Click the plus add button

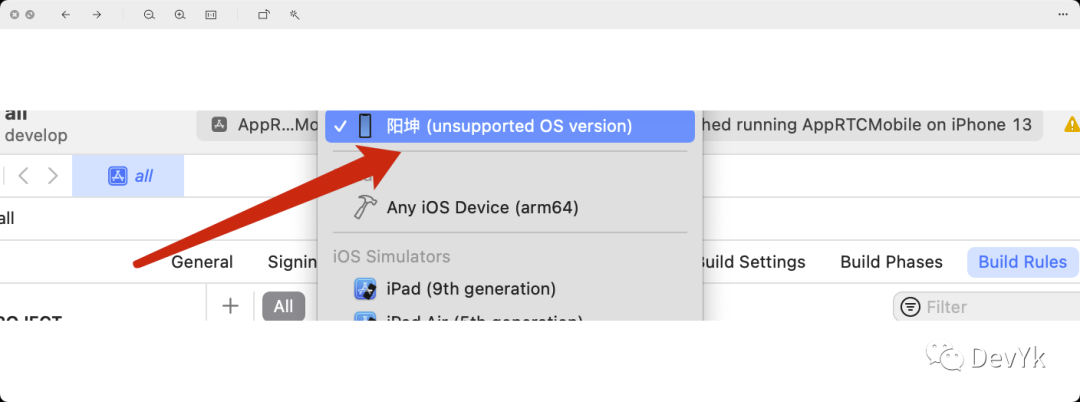click(230, 306)
